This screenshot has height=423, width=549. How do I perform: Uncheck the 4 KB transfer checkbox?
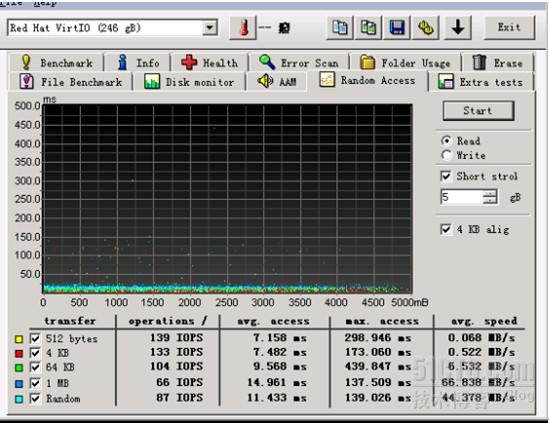[35, 353]
